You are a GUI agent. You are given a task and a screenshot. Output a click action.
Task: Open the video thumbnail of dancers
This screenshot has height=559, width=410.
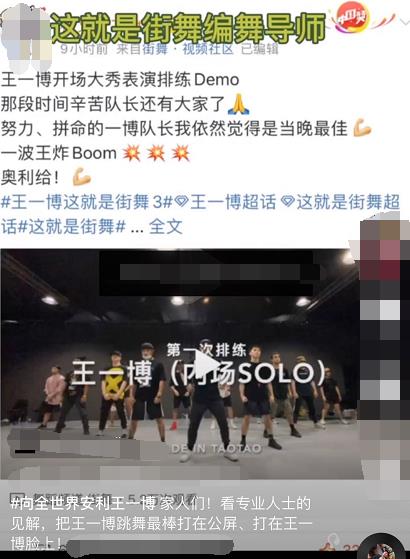180,364
